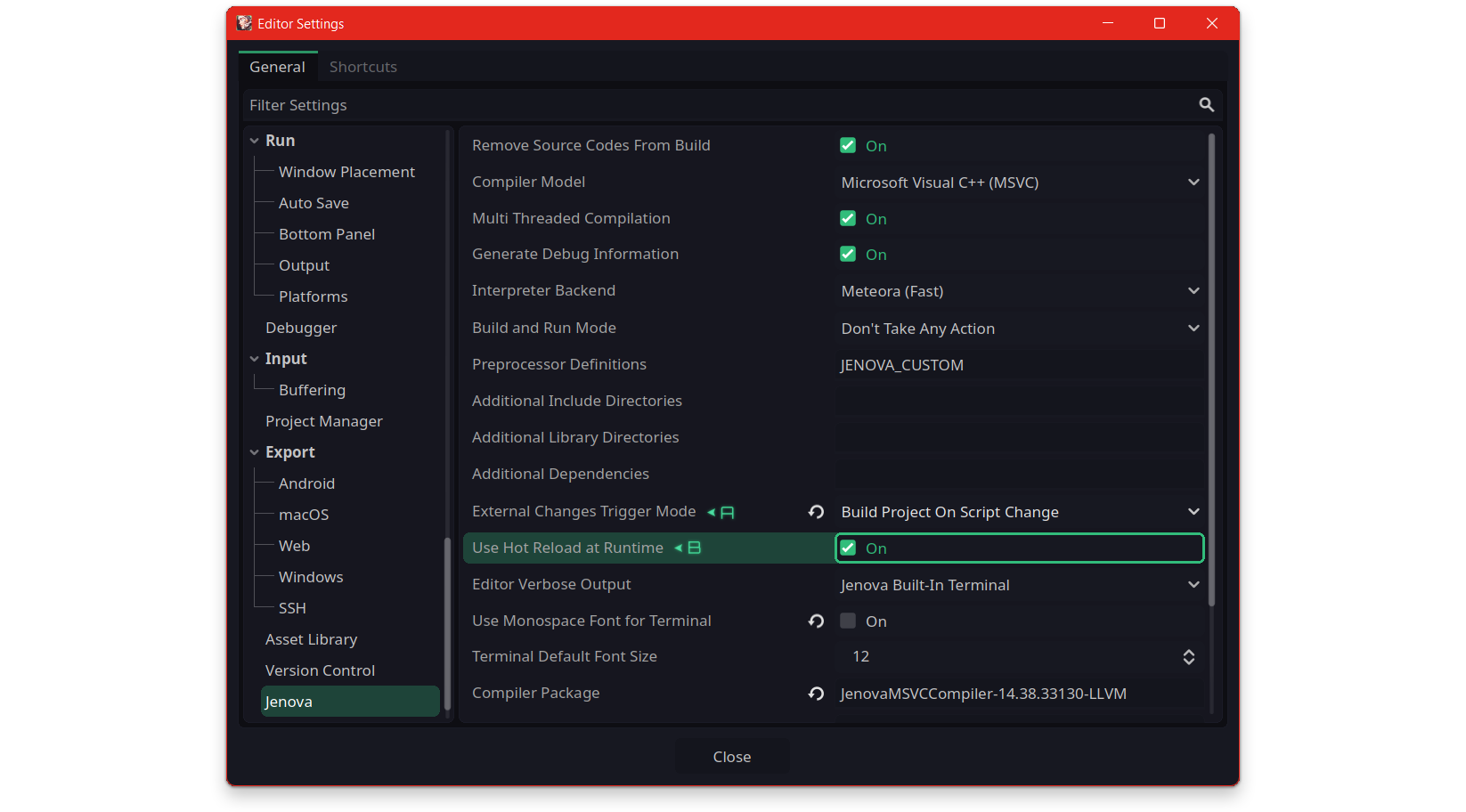Select macOS export settings
1466x812 pixels.
coord(304,515)
